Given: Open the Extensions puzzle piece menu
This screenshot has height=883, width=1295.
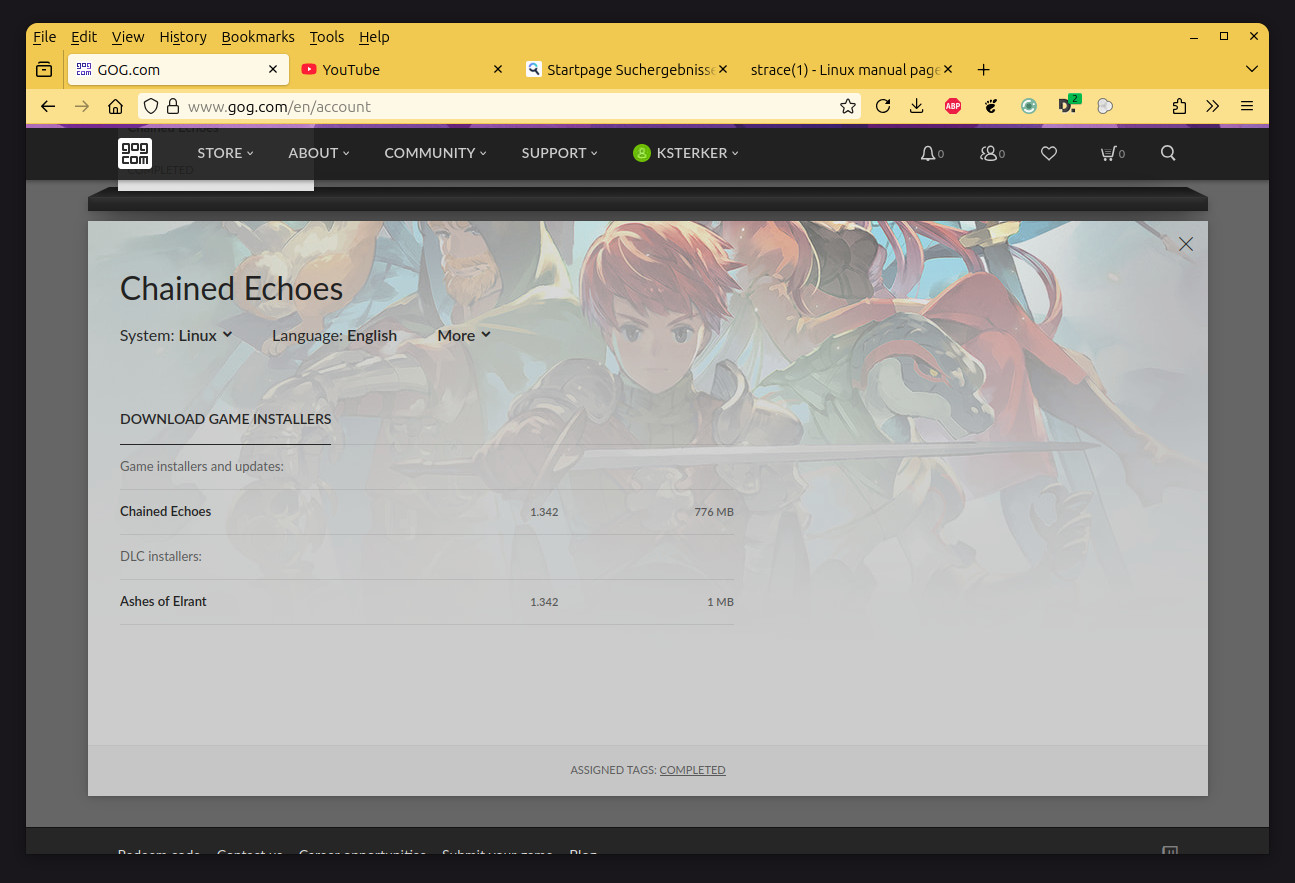Looking at the screenshot, I should [x=1179, y=106].
